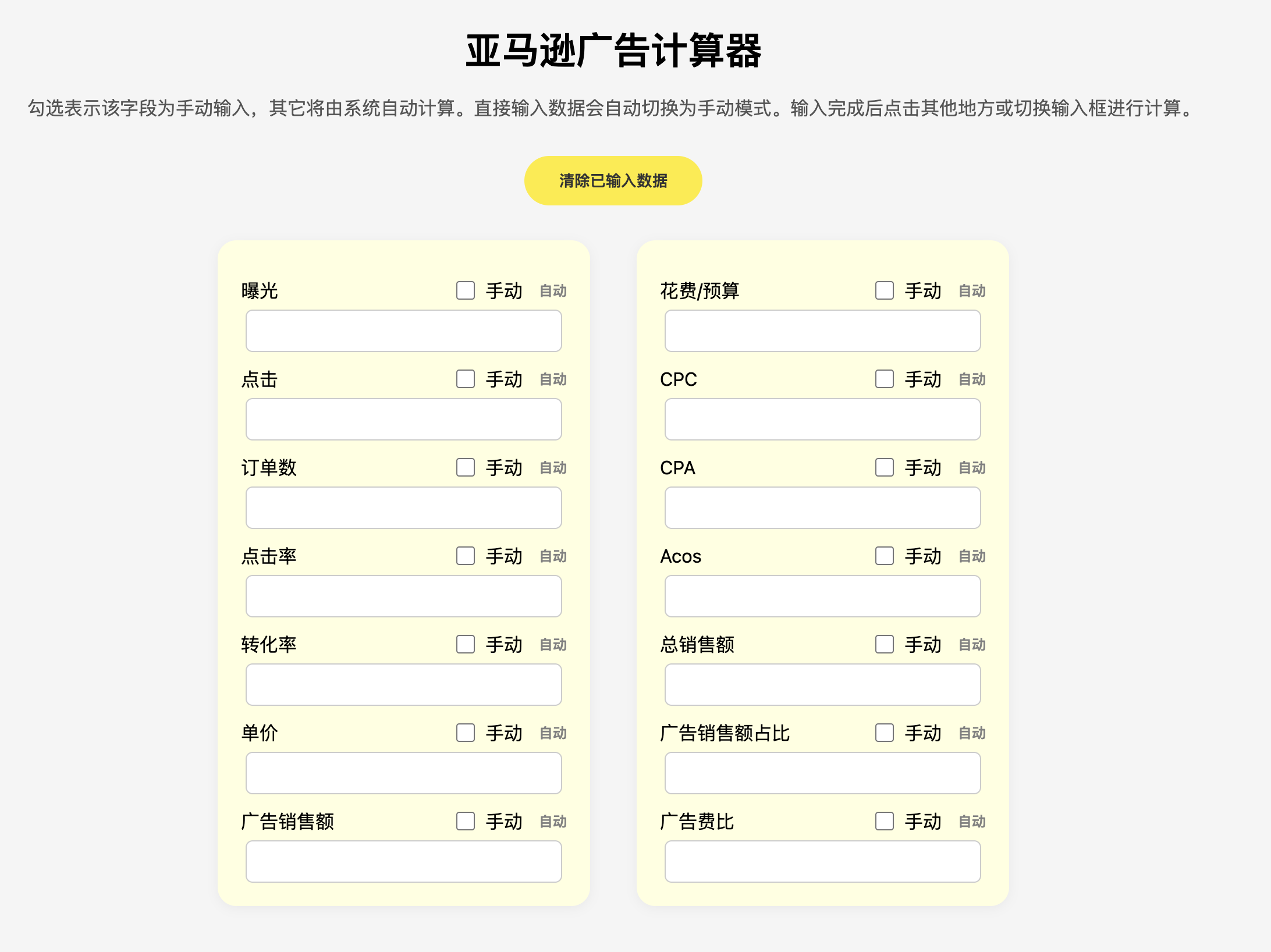Click the 广告费比 field label
This screenshot has width=1271, height=952.
click(x=697, y=822)
